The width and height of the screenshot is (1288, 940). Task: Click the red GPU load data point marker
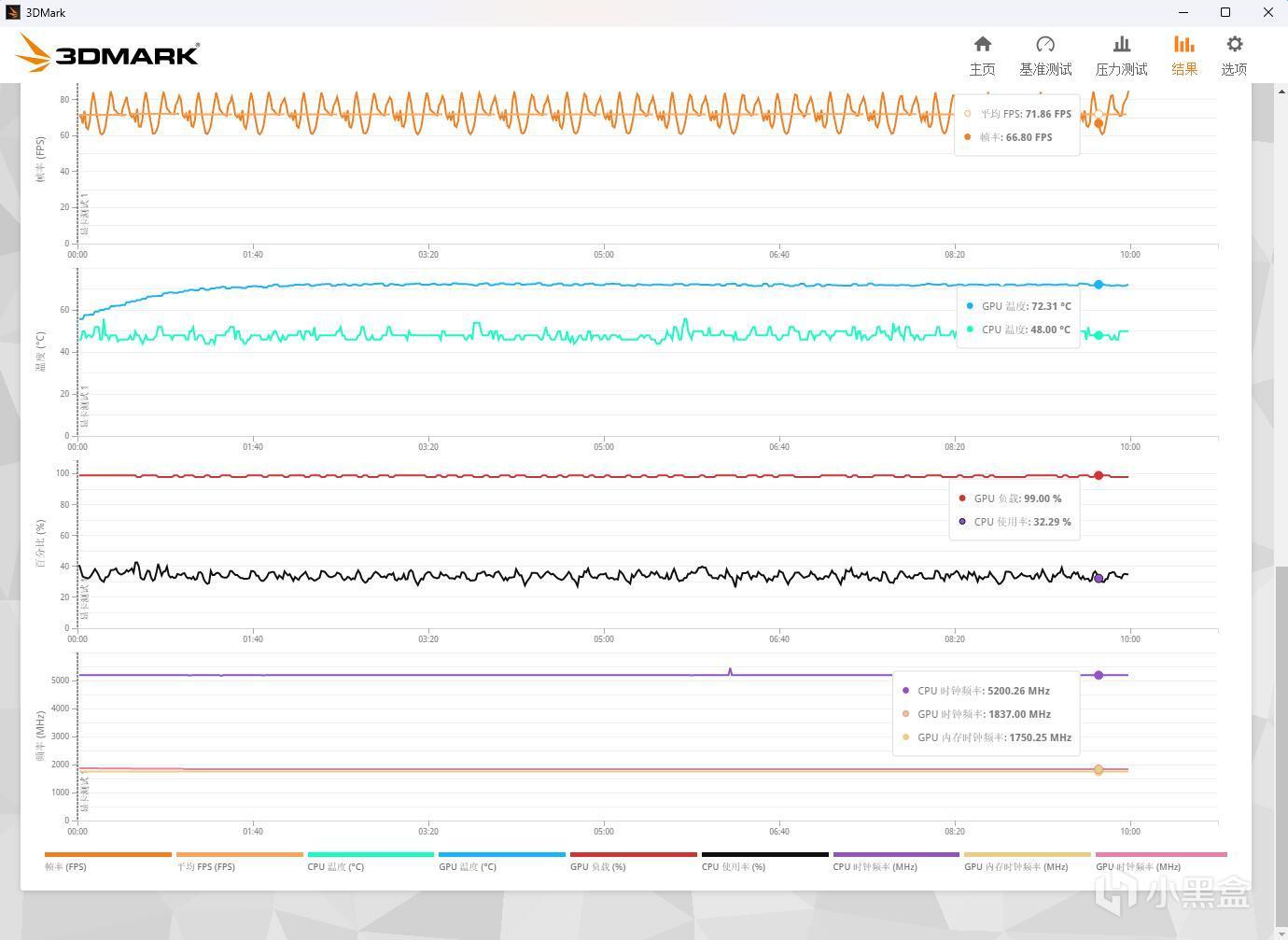[x=1099, y=476]
